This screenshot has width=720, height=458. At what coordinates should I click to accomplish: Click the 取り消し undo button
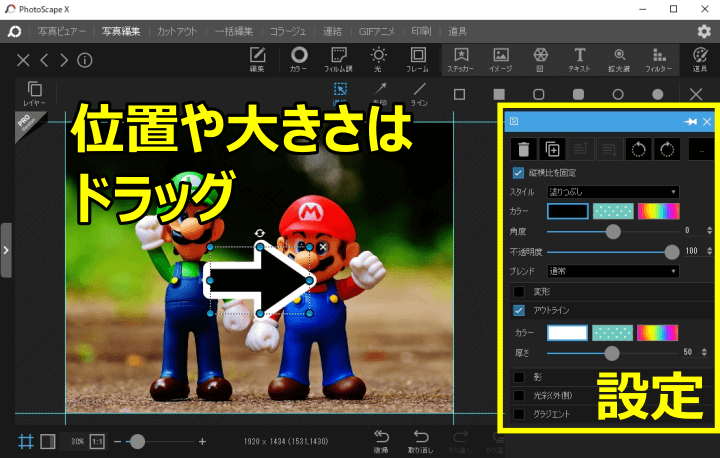click(x=420, y=441)
